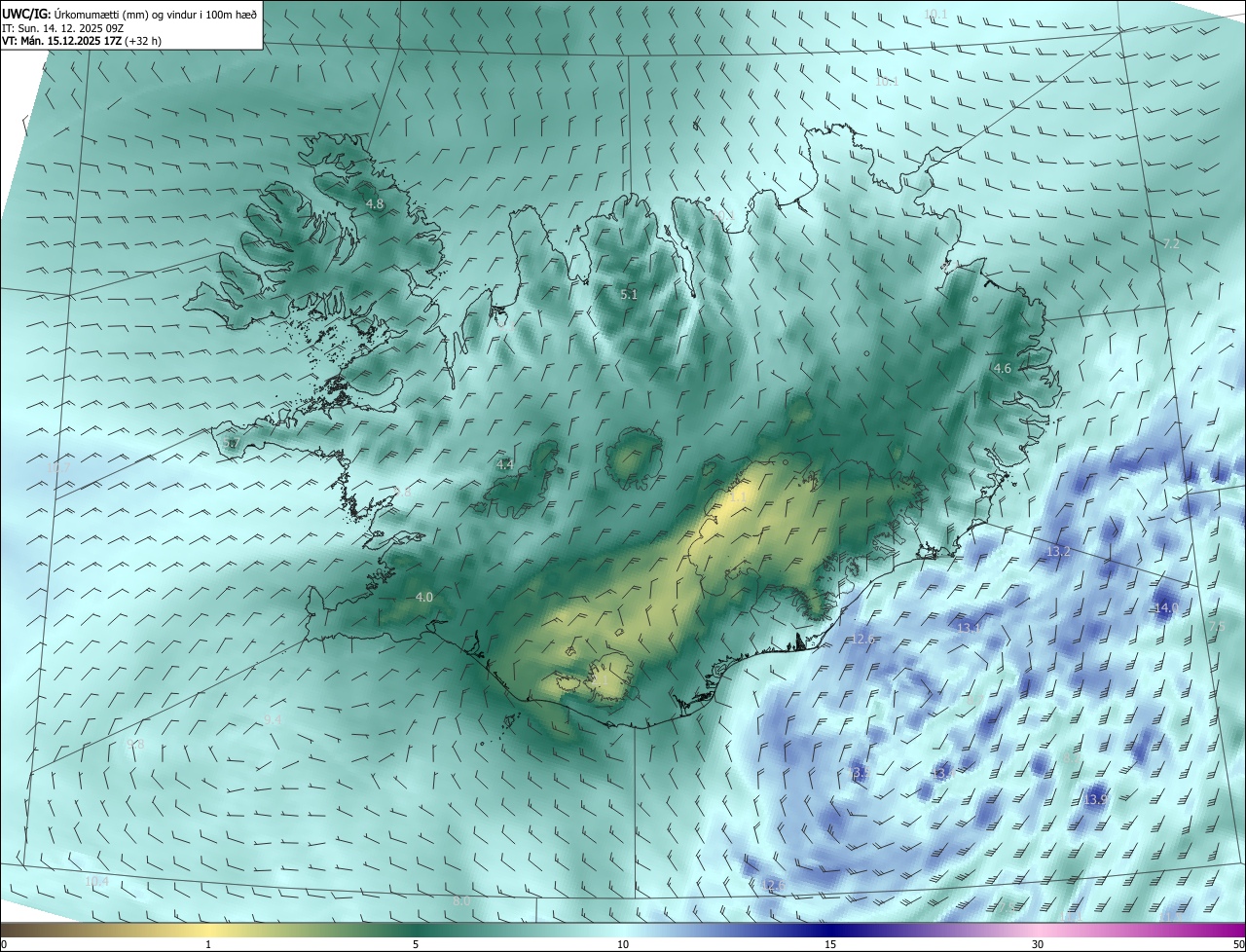The image size is (1246, 952).
Task: Click the map title 'UWC/IG: Úrkomumætti (mm)' line
Action: tap(129, 14)
